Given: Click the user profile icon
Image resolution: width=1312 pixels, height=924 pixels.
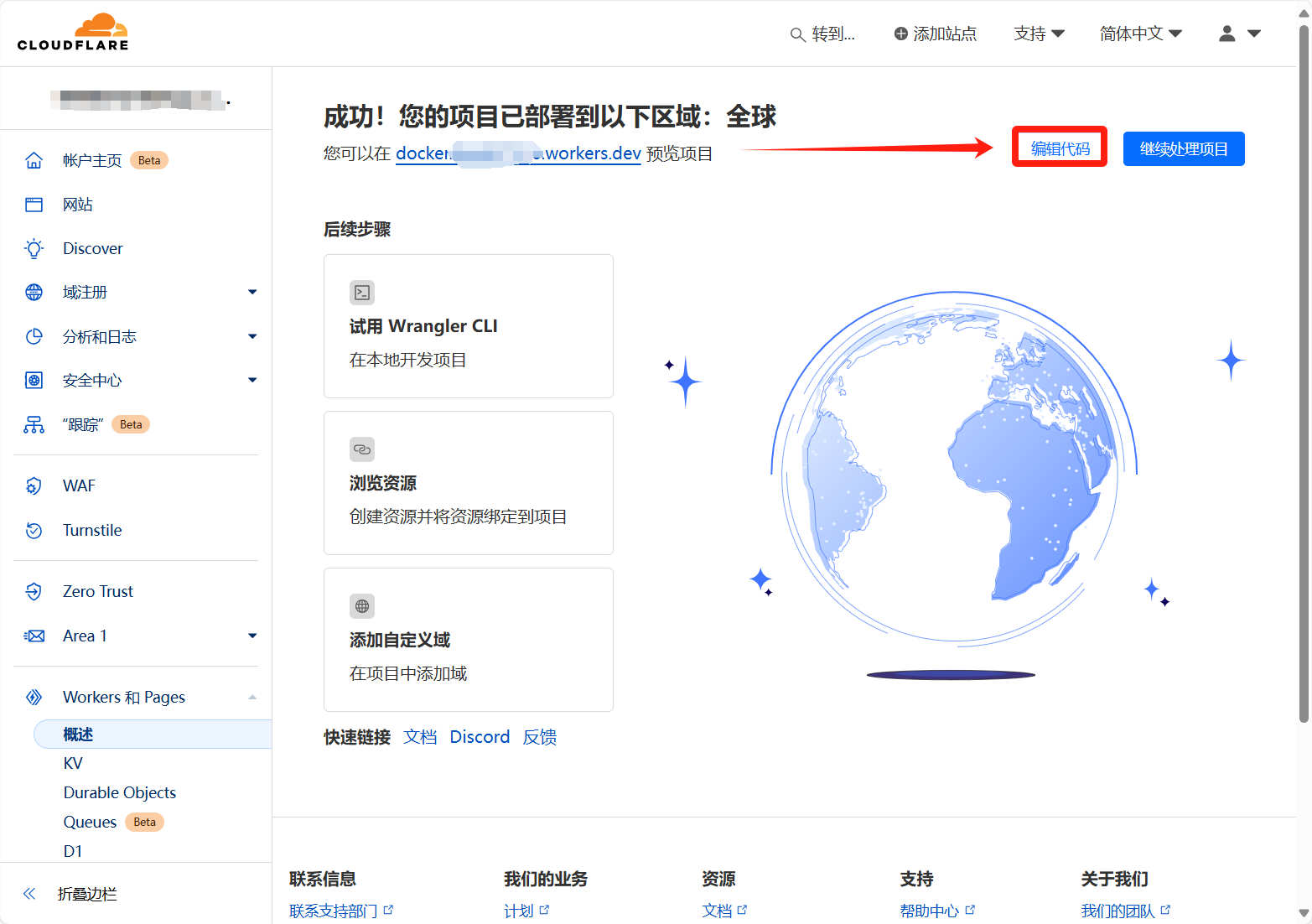Looking at the screenshot, I should [x=1226, y=34].
